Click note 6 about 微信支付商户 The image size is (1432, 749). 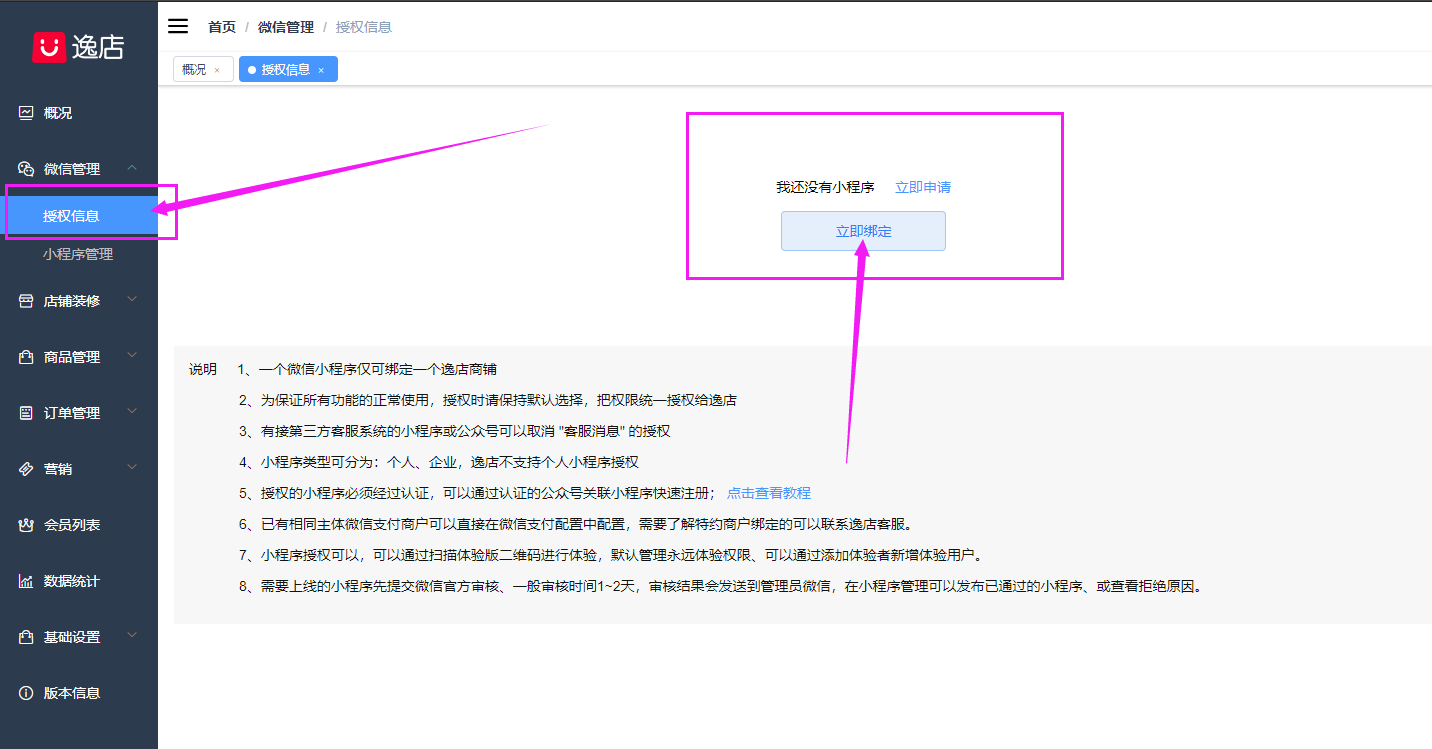click(575, 524)
